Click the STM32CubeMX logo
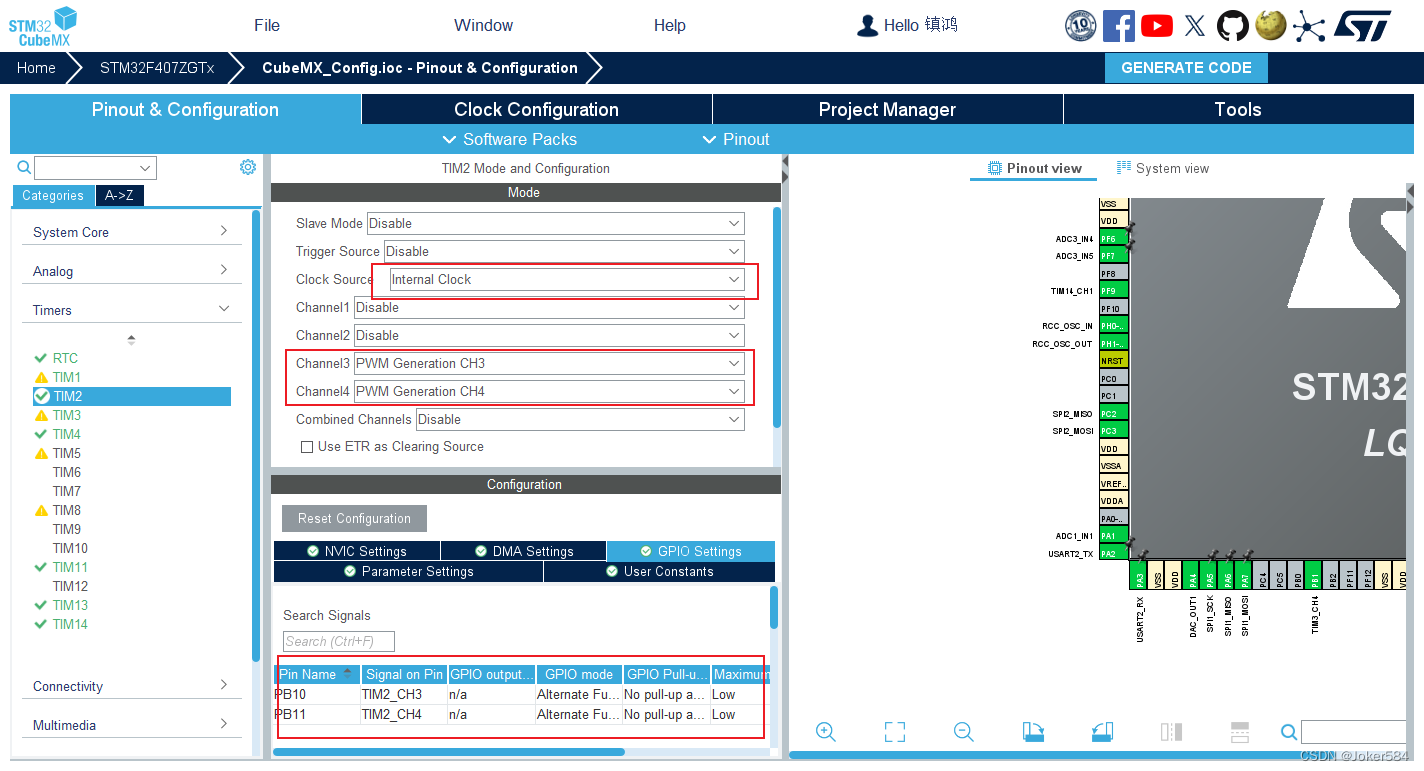The height and width of the screenshot is (771, 1424). 43,26
